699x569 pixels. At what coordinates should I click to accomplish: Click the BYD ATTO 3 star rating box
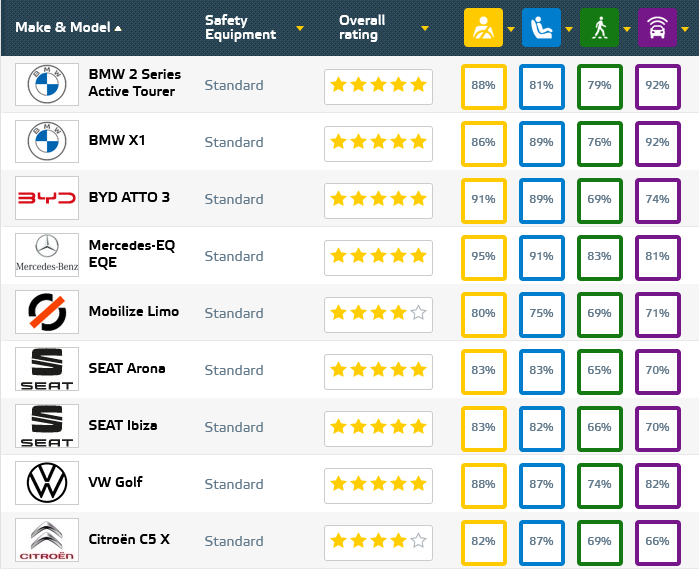tap(378, 201)
